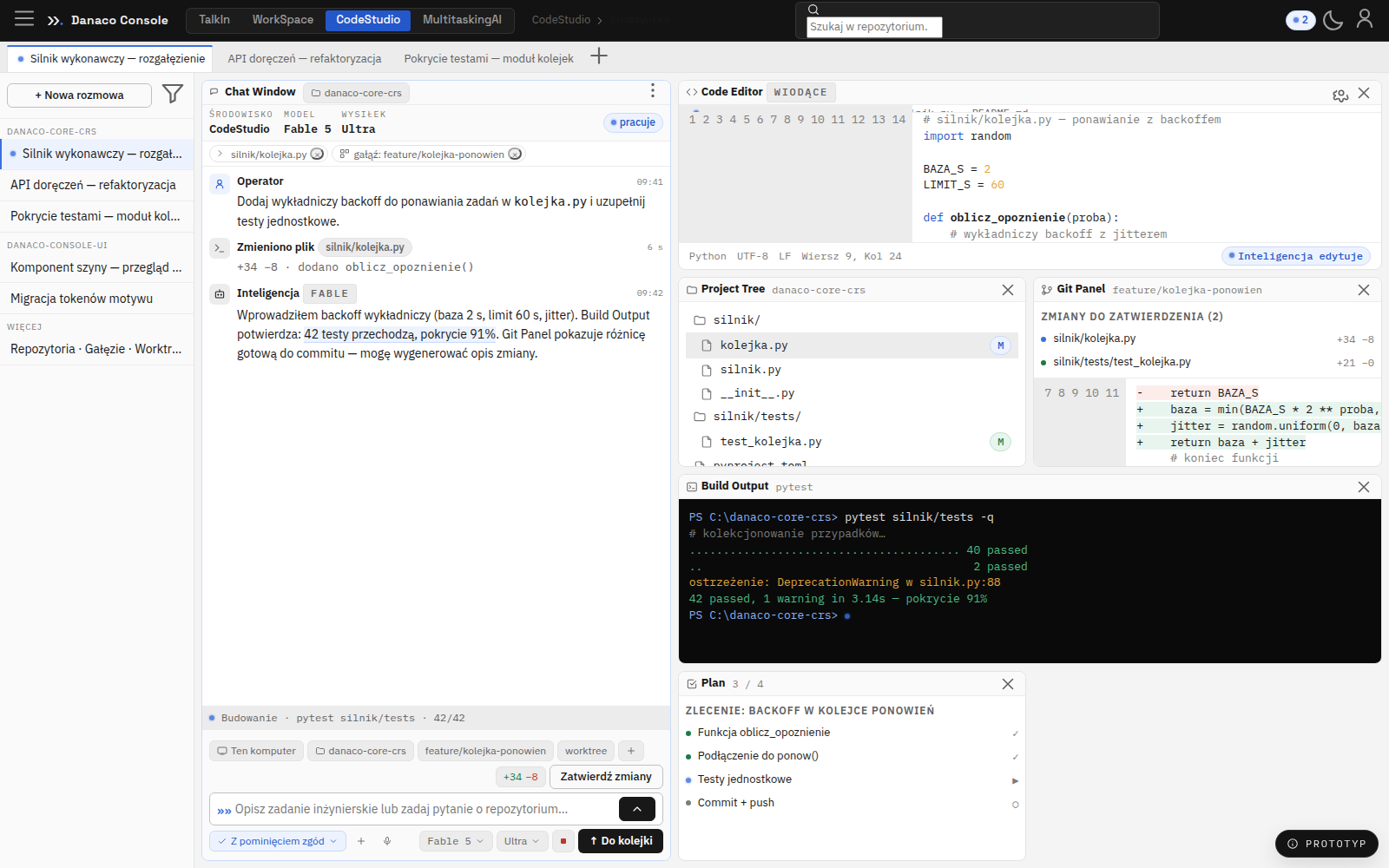Click the Inteligencja edytuje badge
Screen dimensions: 1389x868
1296,256
